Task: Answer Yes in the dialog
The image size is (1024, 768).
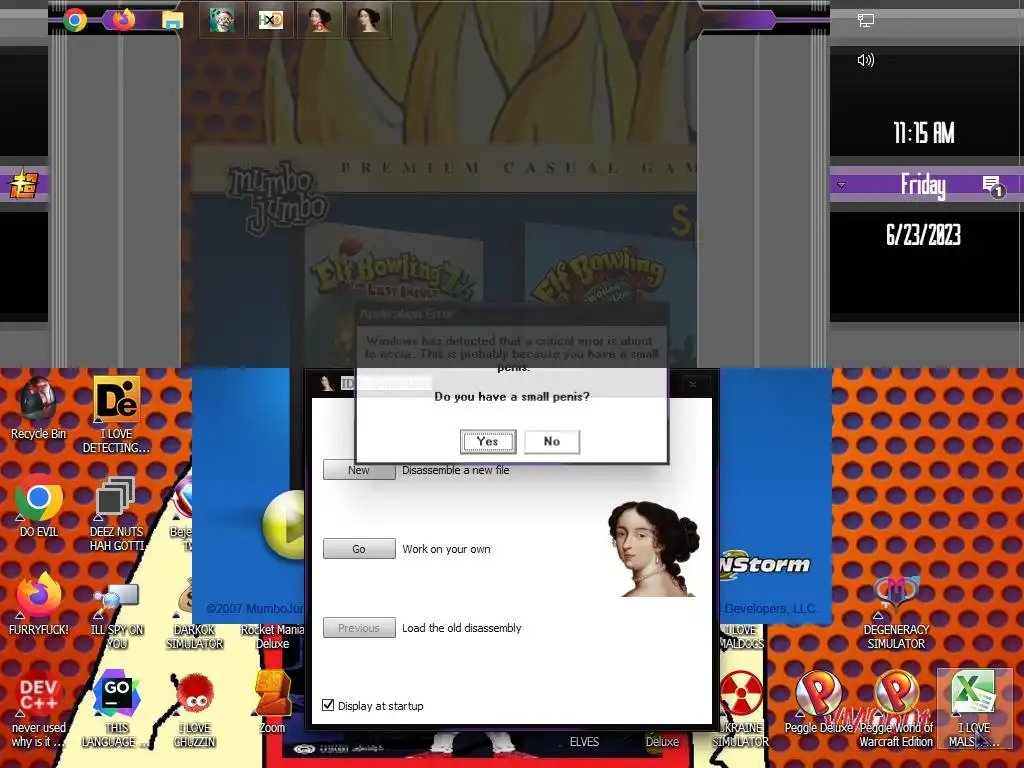Action: coord(488,441)
